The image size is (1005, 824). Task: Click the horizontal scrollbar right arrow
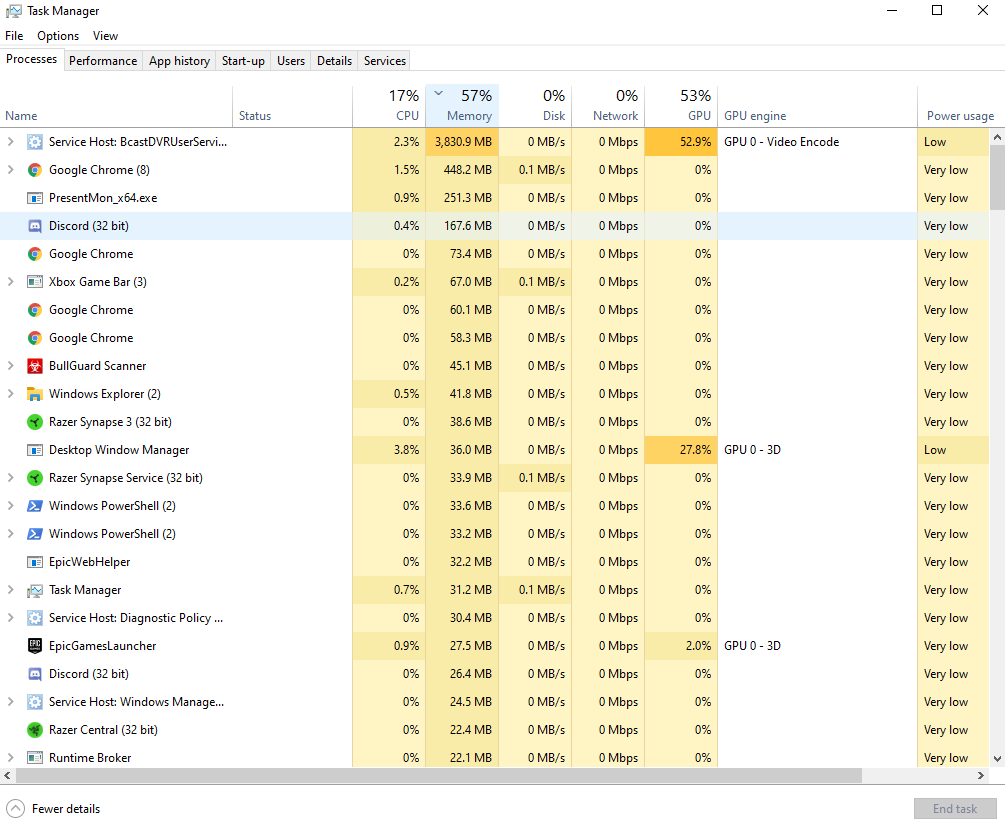[x=981, y=775]
